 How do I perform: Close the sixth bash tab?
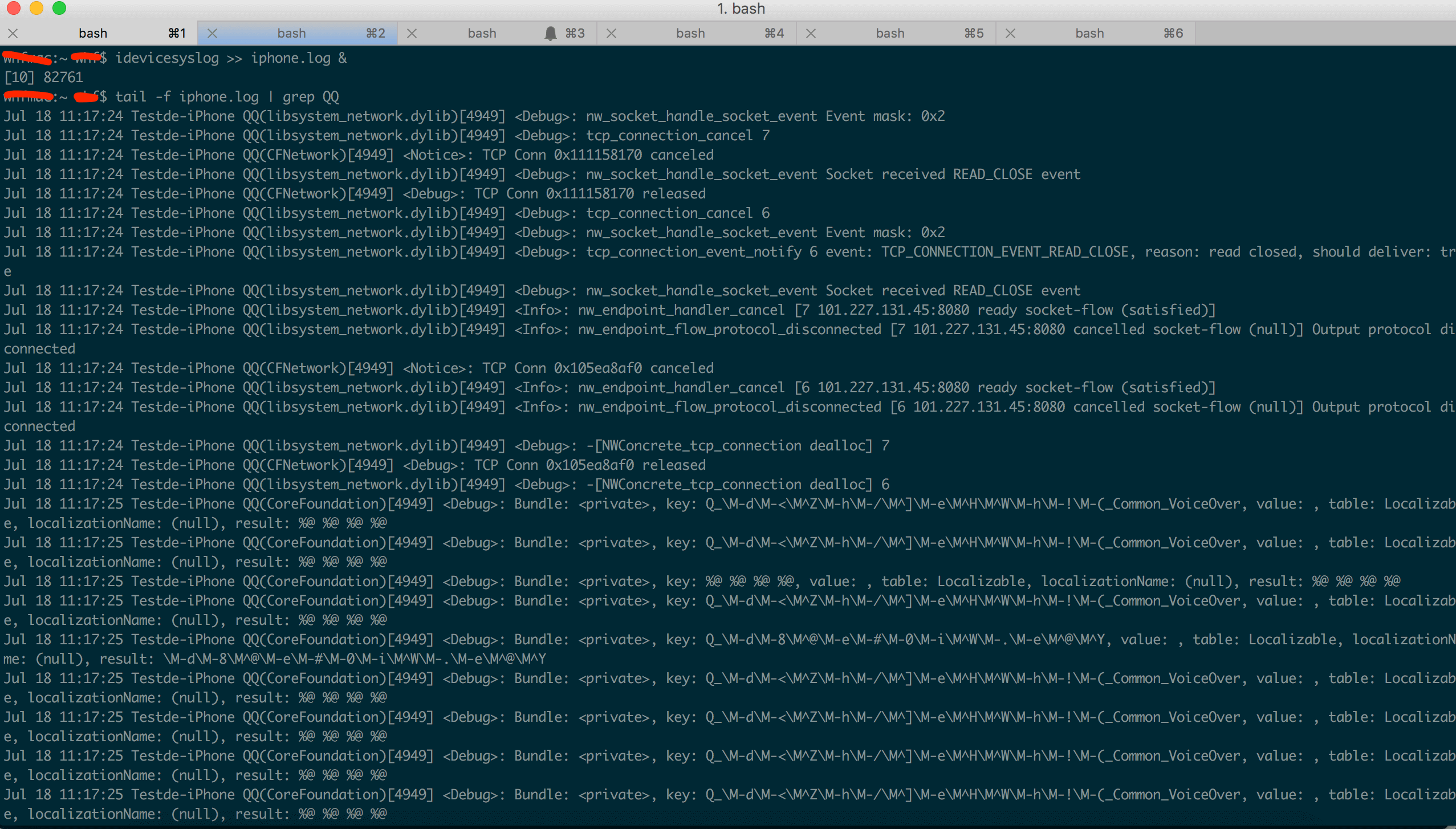click(1010, 34)
